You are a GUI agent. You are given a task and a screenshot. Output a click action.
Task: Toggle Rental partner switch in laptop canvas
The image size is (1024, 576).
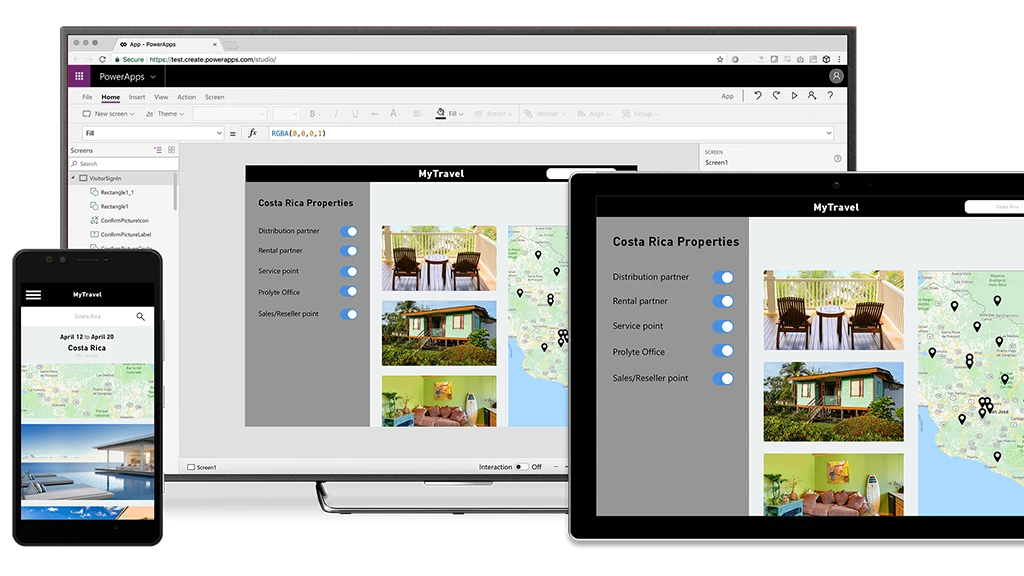(x=348, y=251)
